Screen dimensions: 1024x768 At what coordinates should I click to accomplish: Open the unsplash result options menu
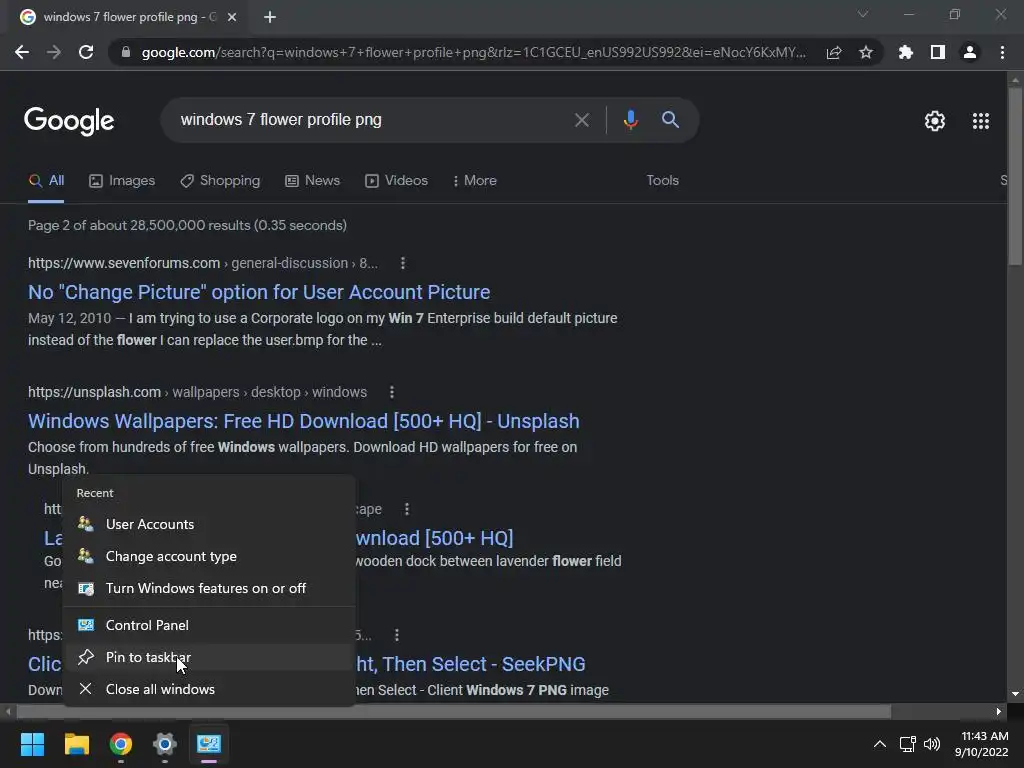click(x=391, y=392)
